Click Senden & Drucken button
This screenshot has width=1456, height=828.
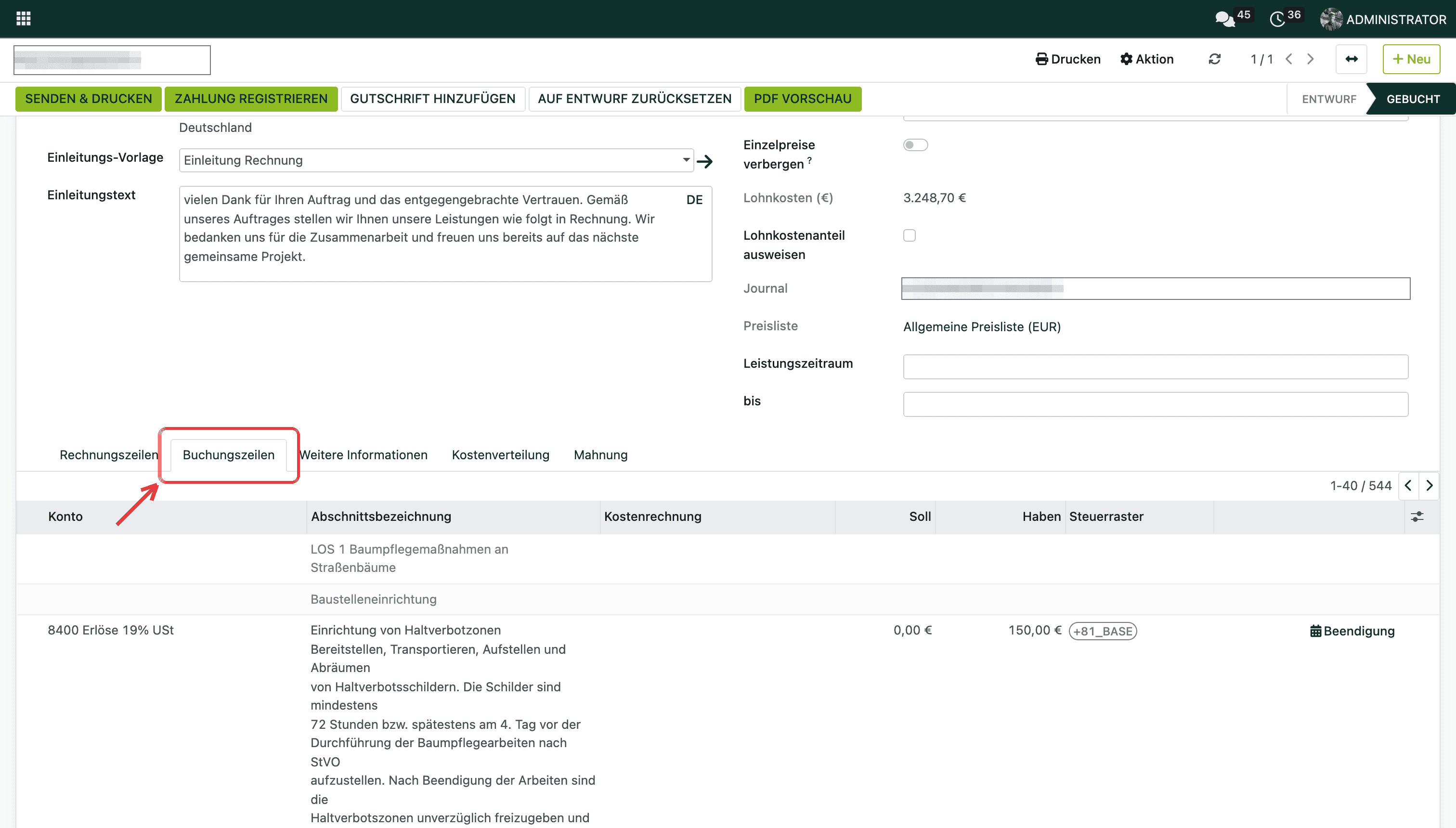click(x=89, y=99)
